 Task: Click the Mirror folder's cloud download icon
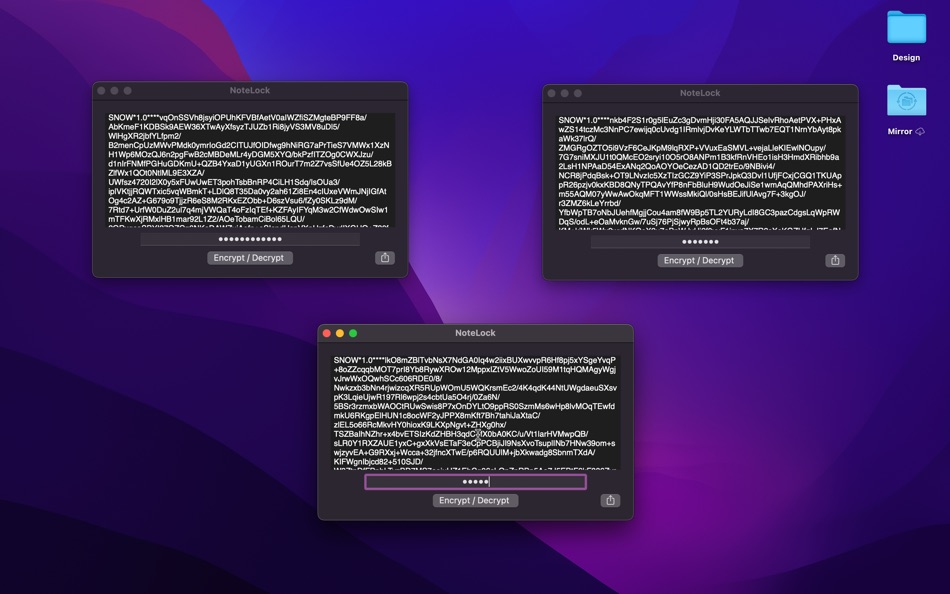tap(920, 131)
